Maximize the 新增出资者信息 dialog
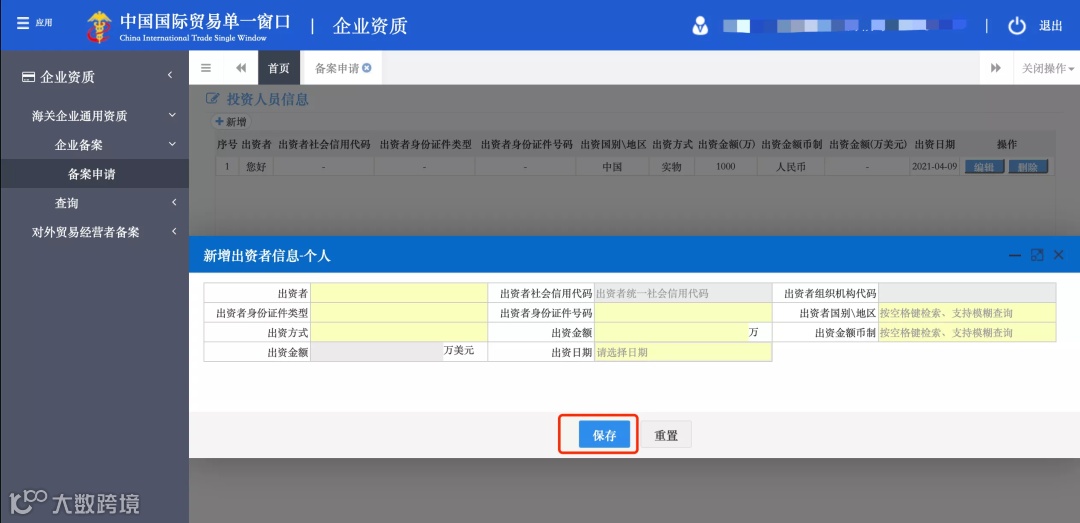 [x=1037, y=255]
